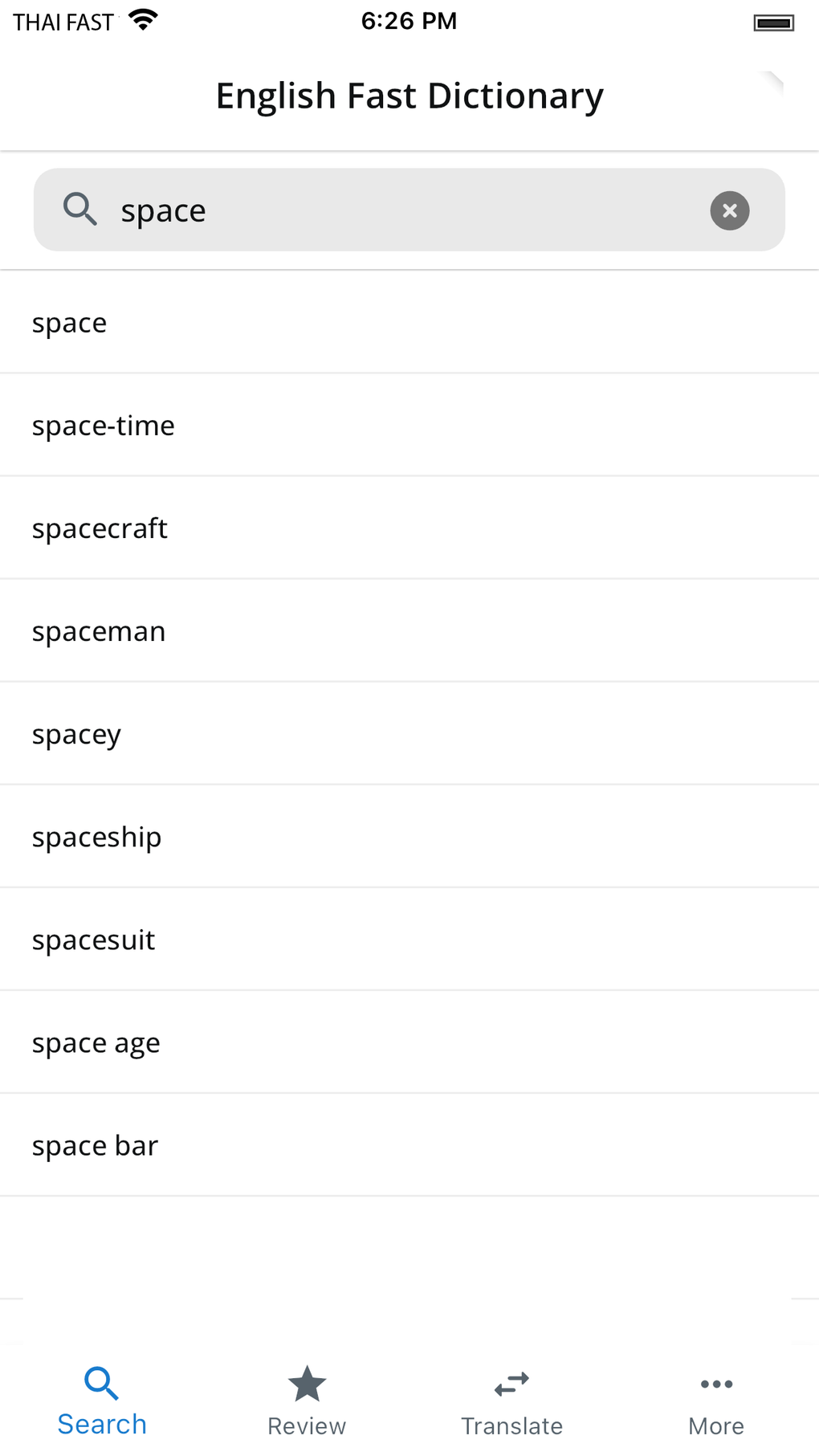Switch to the Translate arrows tab
The width and height of the screenshot is (819, 1456).
tap(511, 1400)
